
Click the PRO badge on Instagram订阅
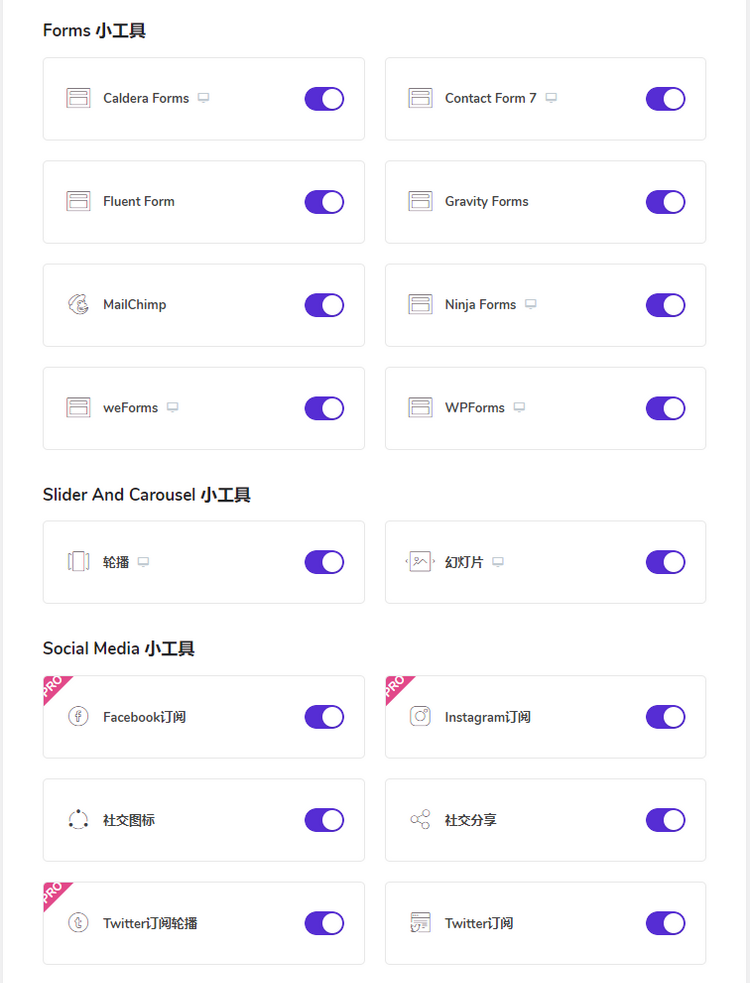pyautogui.click(x=397, y=687)
